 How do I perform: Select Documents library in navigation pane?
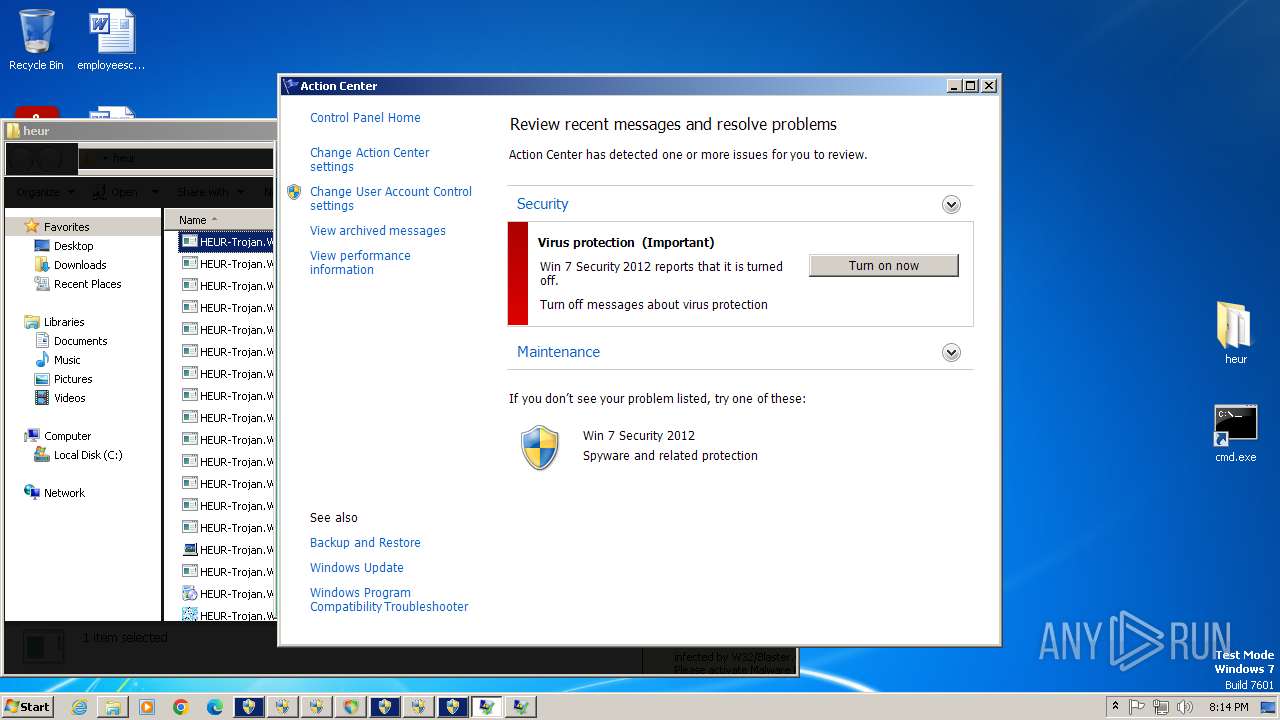80,341
